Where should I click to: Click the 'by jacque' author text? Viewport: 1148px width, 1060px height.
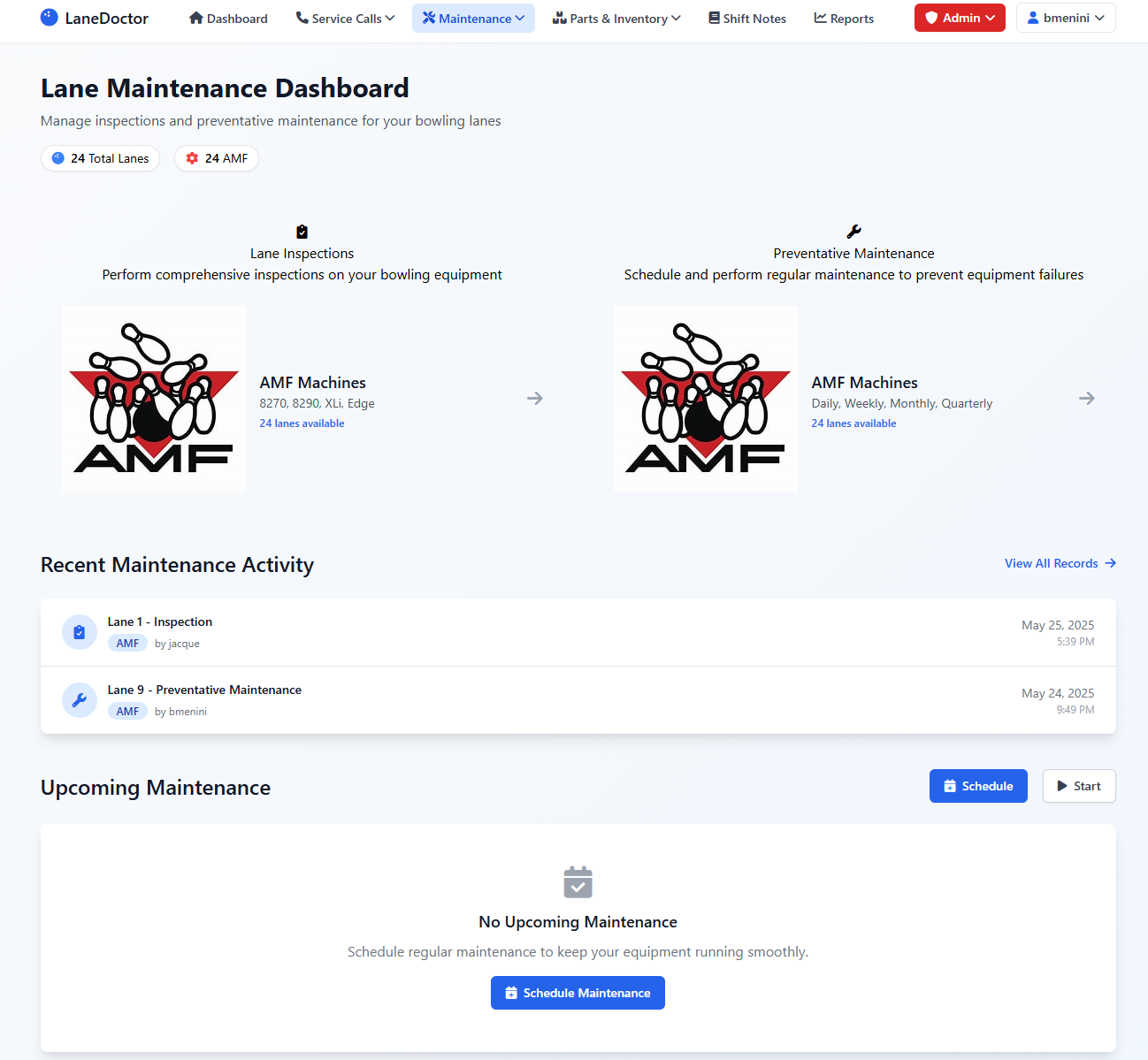pyautogui.click(x=177, y=644)
